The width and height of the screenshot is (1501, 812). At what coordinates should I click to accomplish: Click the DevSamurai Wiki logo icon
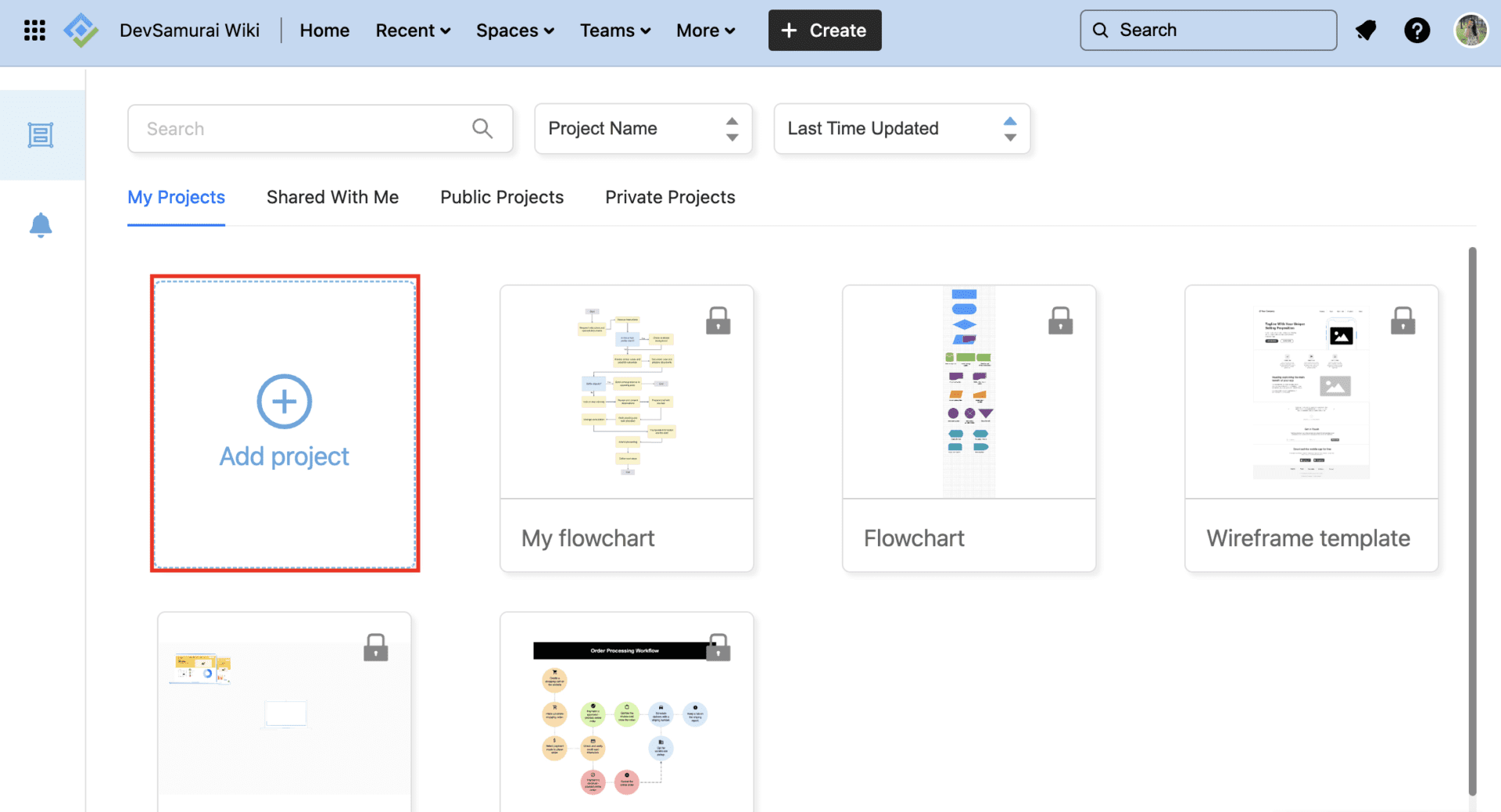pos(81,30)
